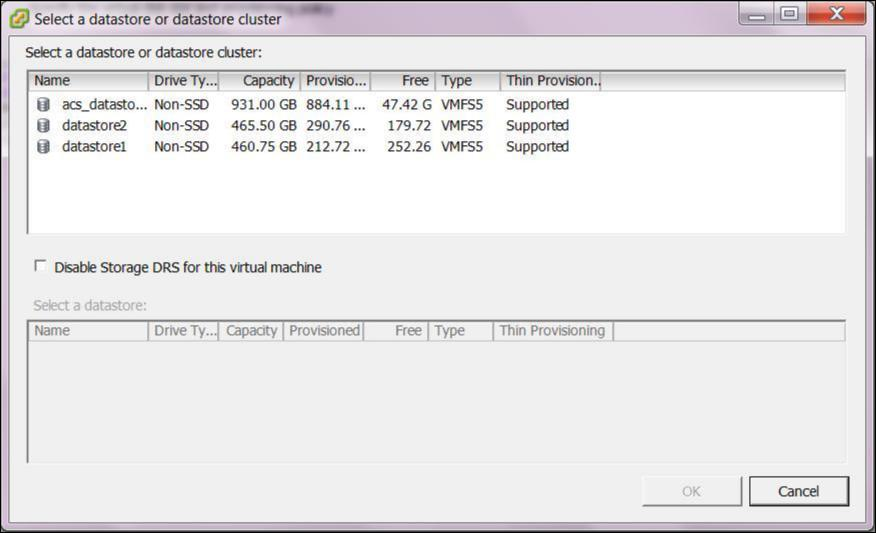Click lower table Capacity column header
This screenshot has height=533, width=876.
pyautogui.click(x=251, y=331)
